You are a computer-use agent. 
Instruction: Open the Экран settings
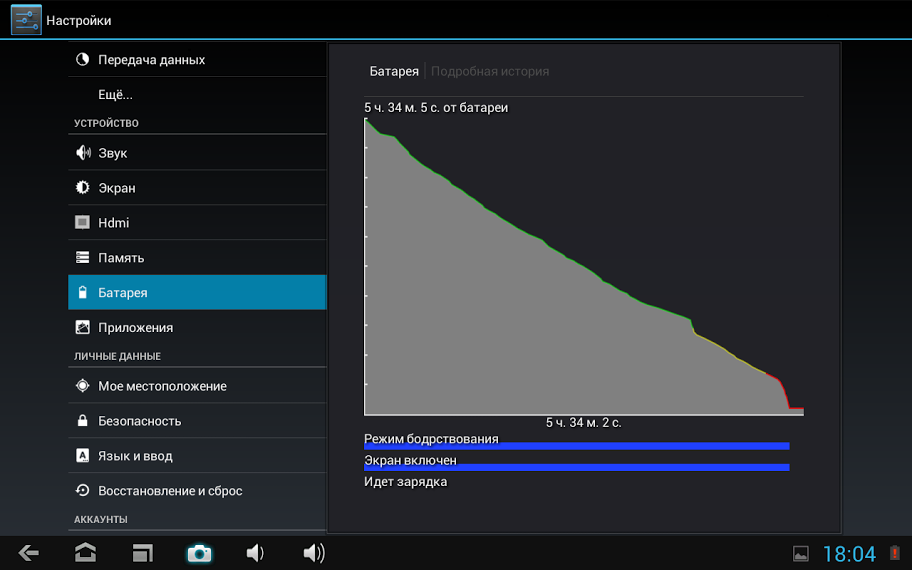click(x=197, y=187)
